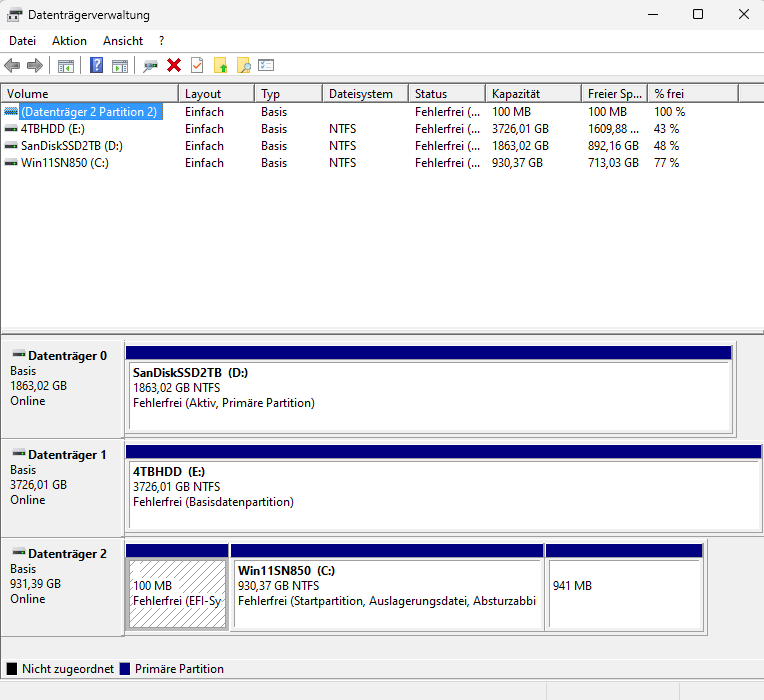This screenshot has height=700, width=764.
Task: Sort by the Layout column header
Action: tap(216, 94)
